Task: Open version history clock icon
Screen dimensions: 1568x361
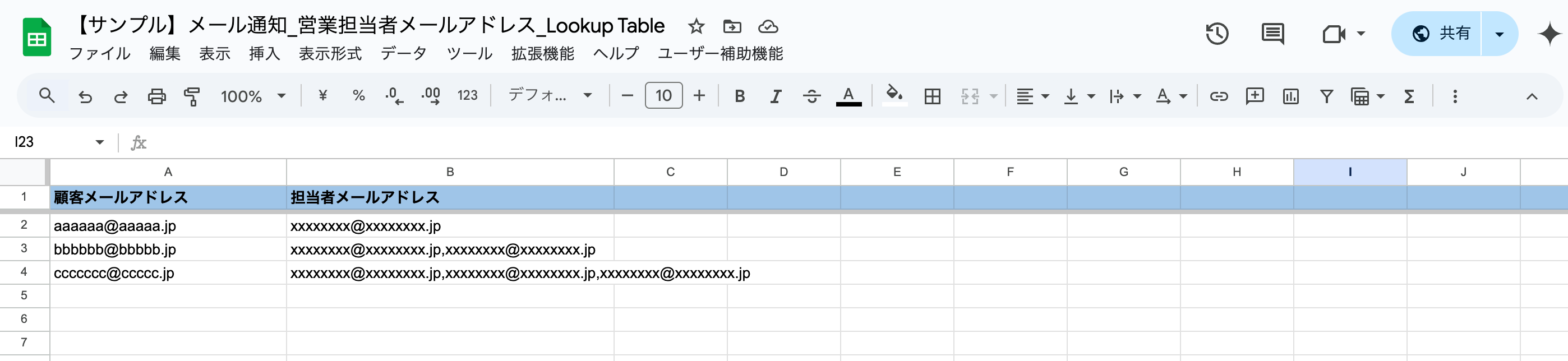Action: (x=1217, y=34)
